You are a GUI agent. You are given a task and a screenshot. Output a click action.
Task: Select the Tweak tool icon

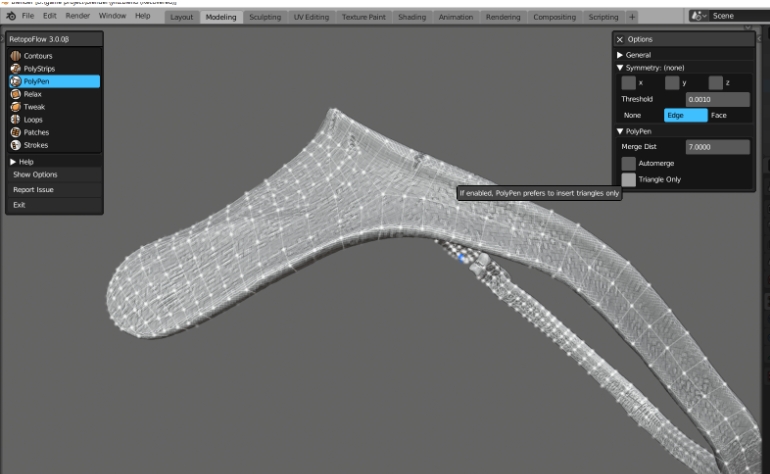pos(16,107)
